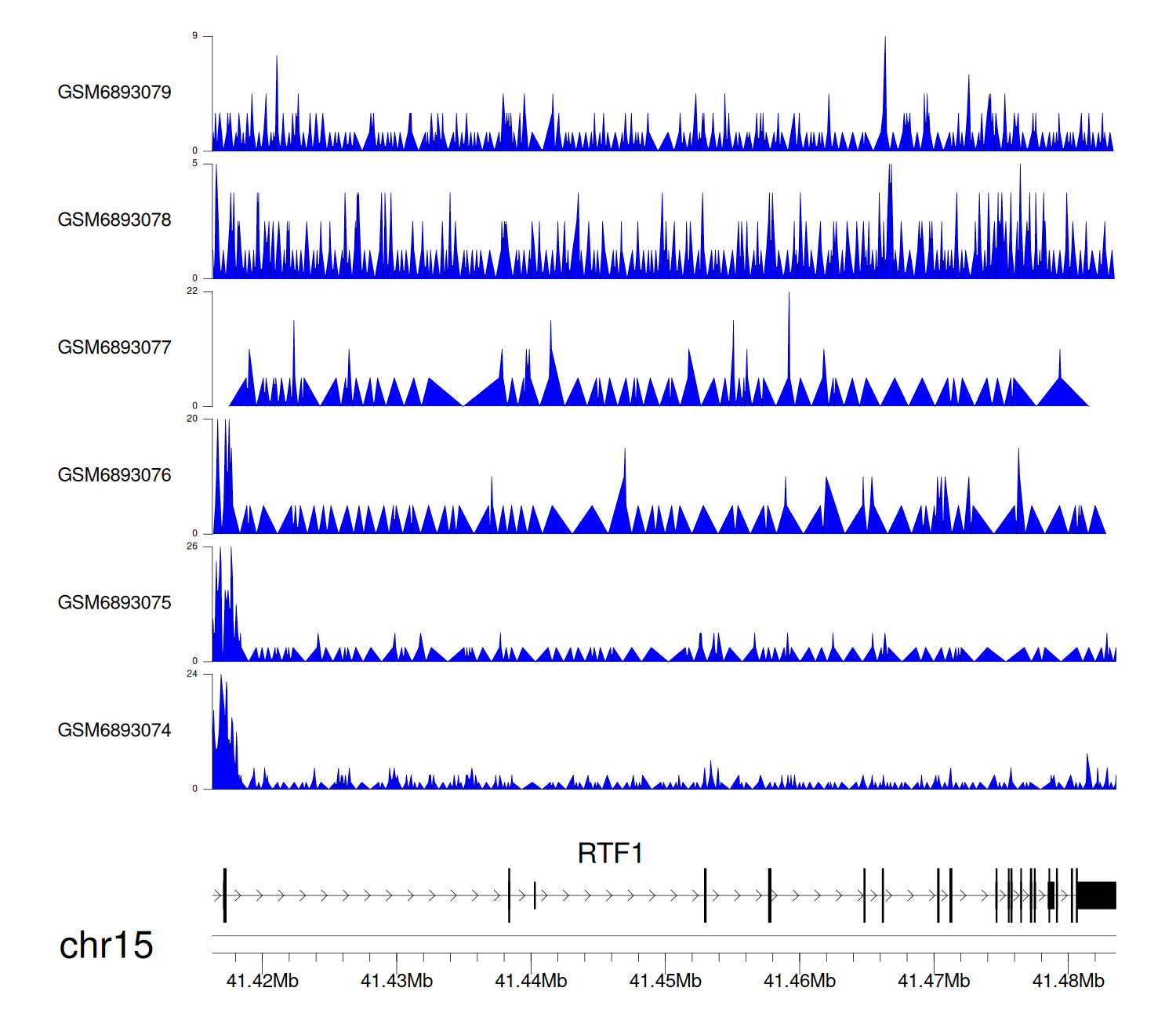Viewport: 1176px width, 1035px height.
Task: Click the GSM6893079 track label
Action: [114, 93]
